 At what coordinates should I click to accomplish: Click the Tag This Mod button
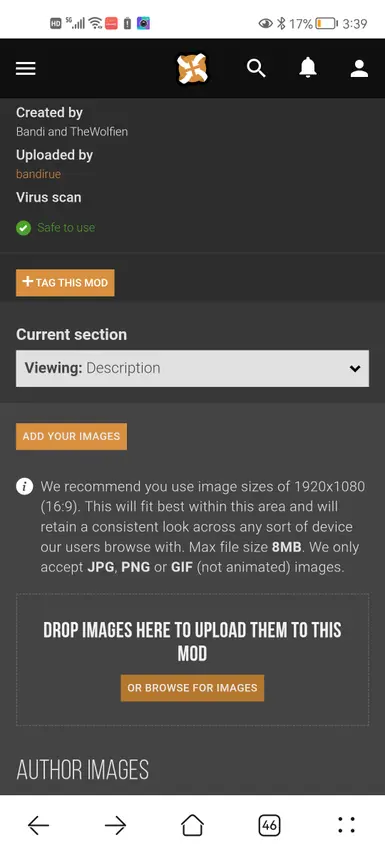click(x=65, y=283)
